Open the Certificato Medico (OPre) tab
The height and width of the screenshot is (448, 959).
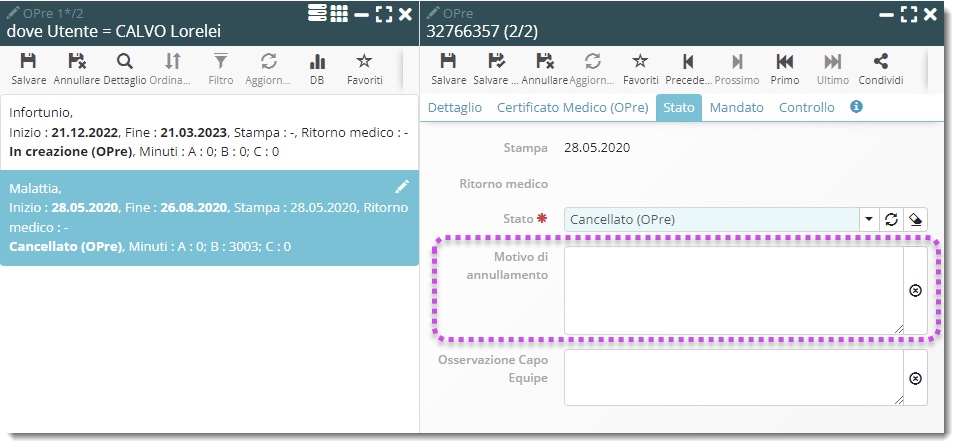(x=572, y=107)
